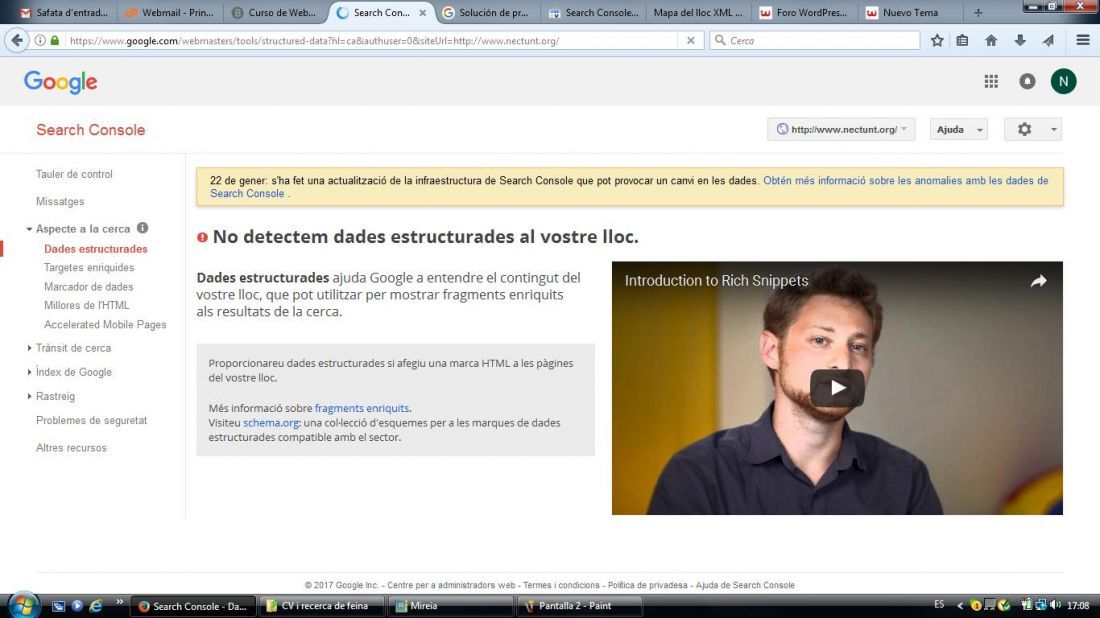Image resolution: width=1100 pixels, height=618 pixels.
Task: Click the Google logo
Action: 60,82
